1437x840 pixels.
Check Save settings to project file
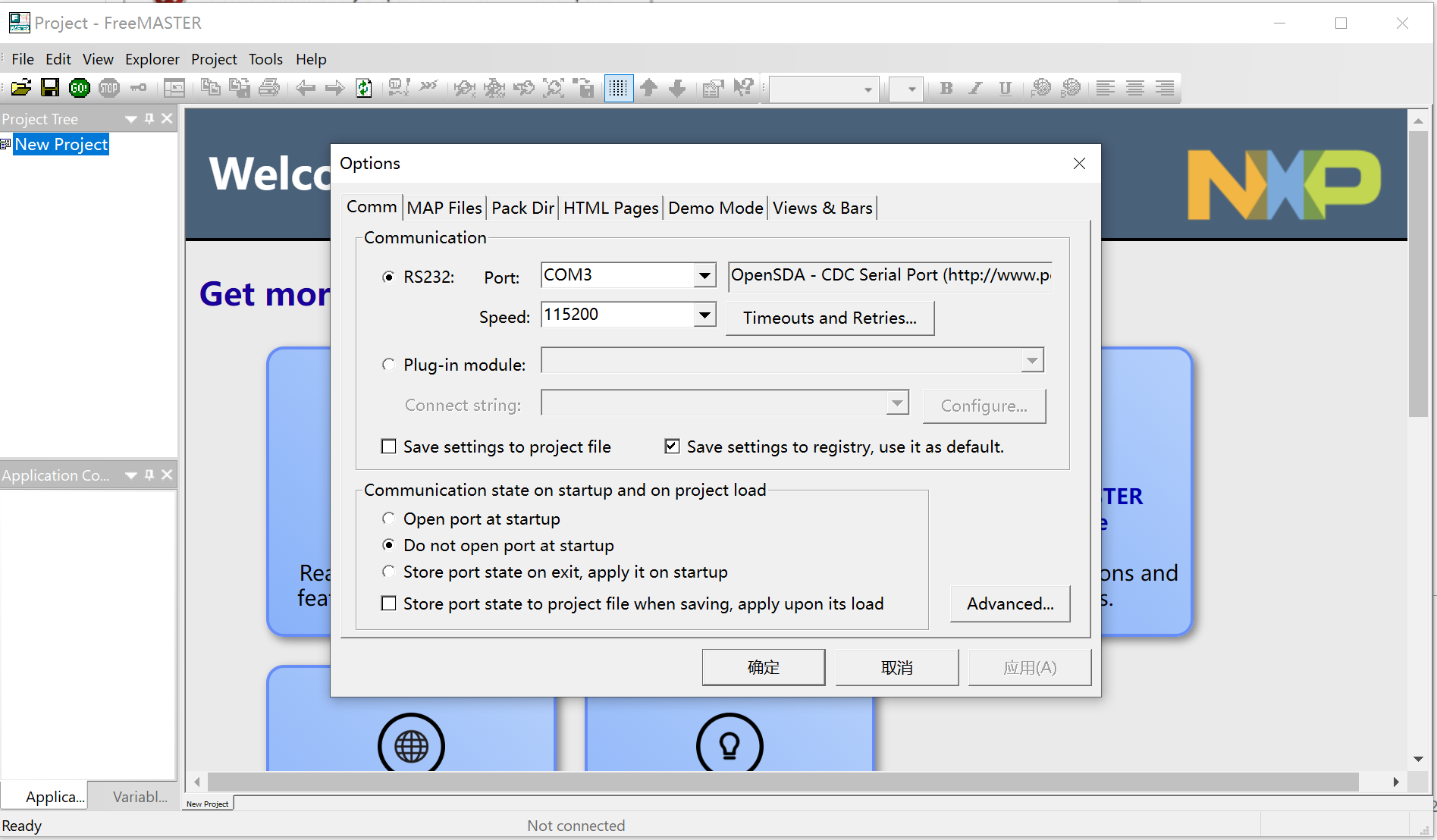click(389, 447)
